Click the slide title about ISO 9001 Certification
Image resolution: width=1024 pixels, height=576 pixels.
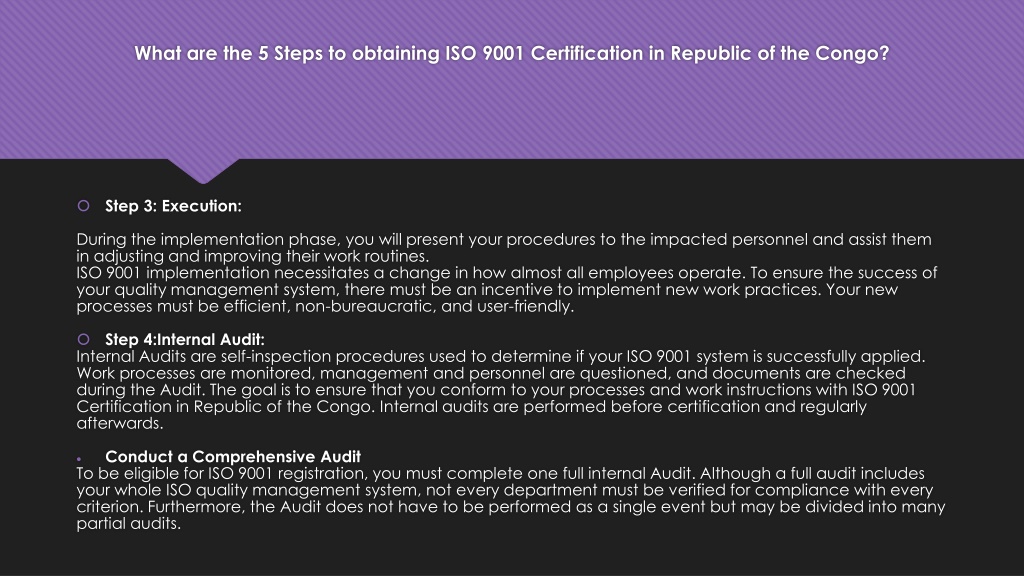coord(511,53)
